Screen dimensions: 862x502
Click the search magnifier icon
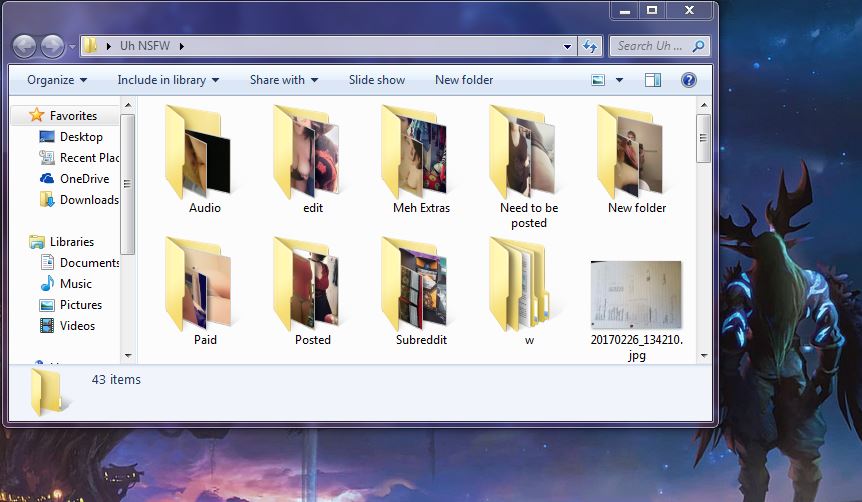point(698,46)
